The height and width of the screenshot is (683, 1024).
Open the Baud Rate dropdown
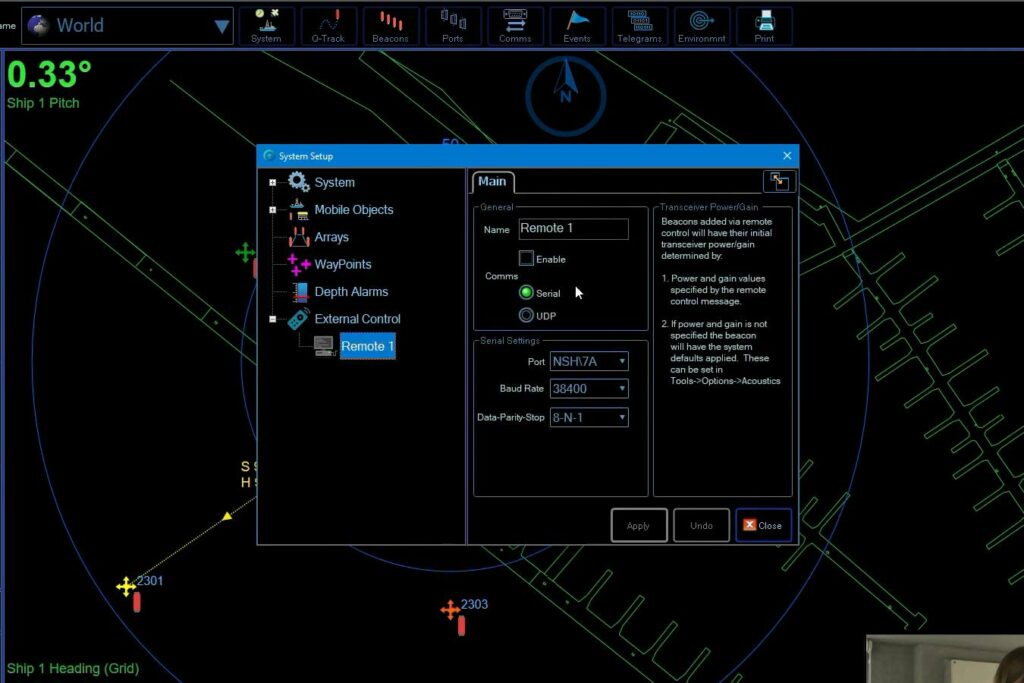coord(589,389)
